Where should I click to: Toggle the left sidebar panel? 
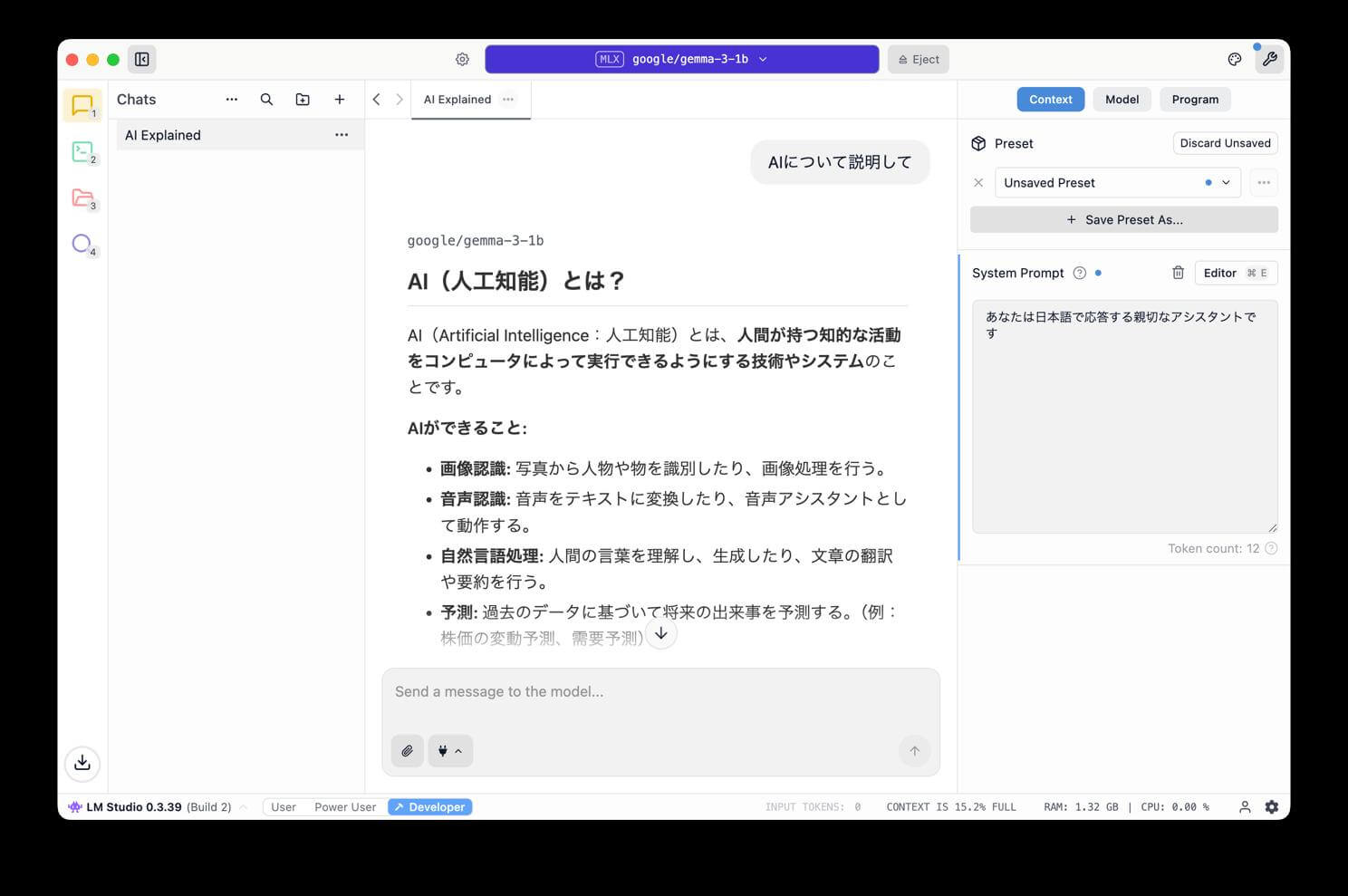point(142,60)
